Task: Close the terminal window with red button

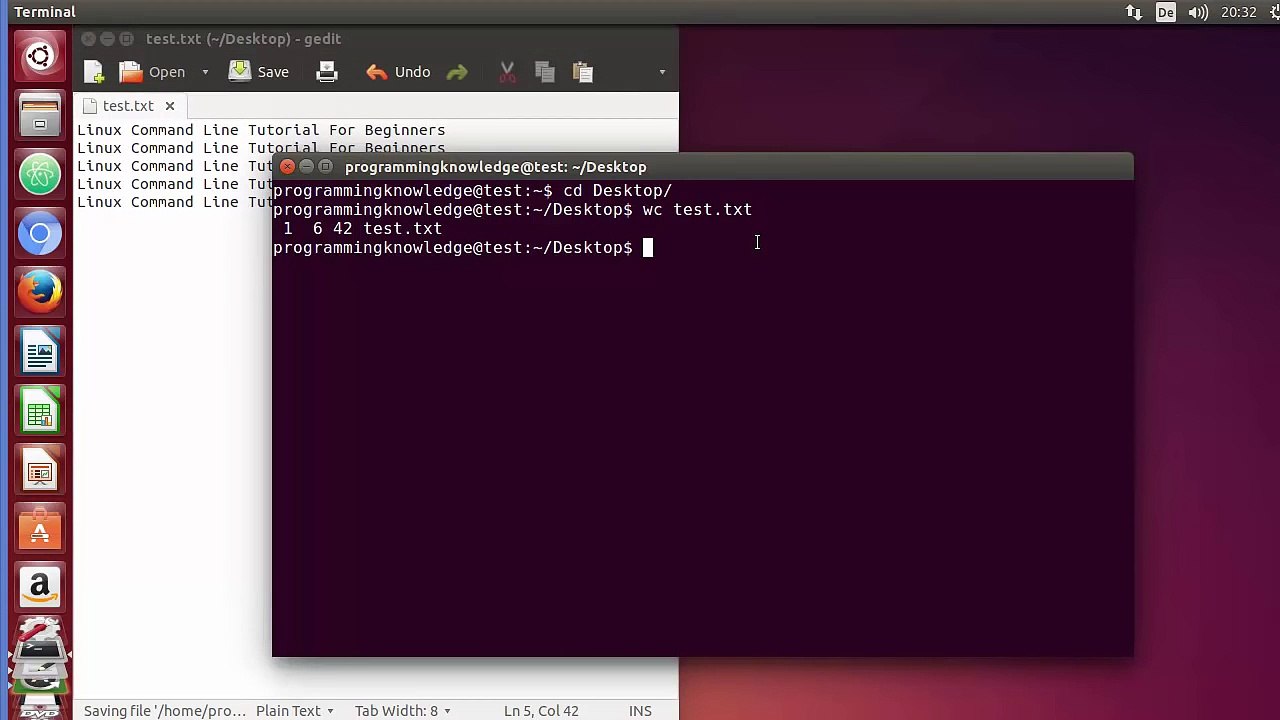Action: tap(288, 167)
